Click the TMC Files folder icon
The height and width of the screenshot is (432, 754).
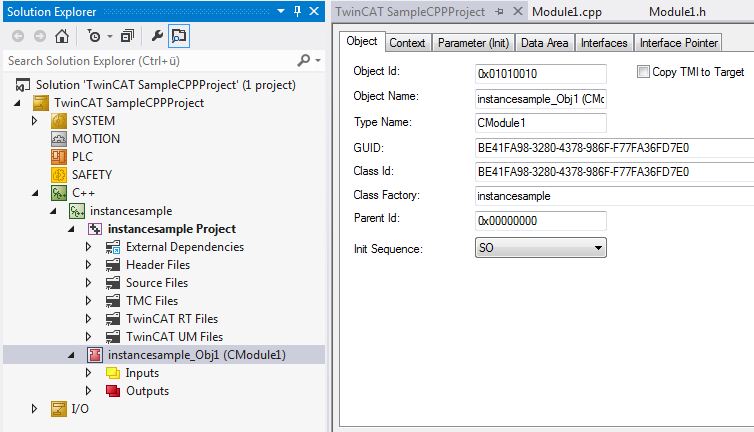point(113,301)
